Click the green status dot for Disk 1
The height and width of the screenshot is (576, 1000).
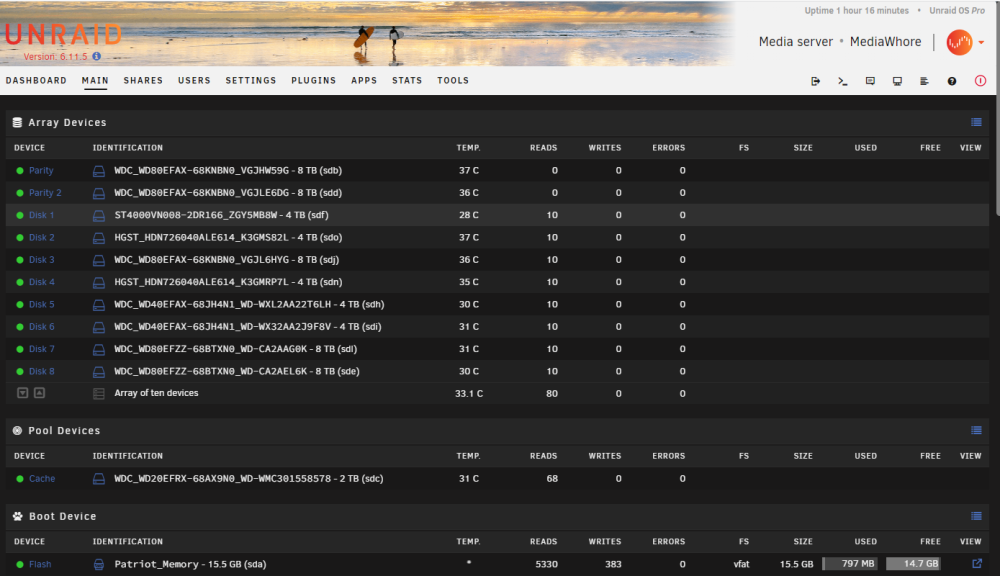pos(20,216)
